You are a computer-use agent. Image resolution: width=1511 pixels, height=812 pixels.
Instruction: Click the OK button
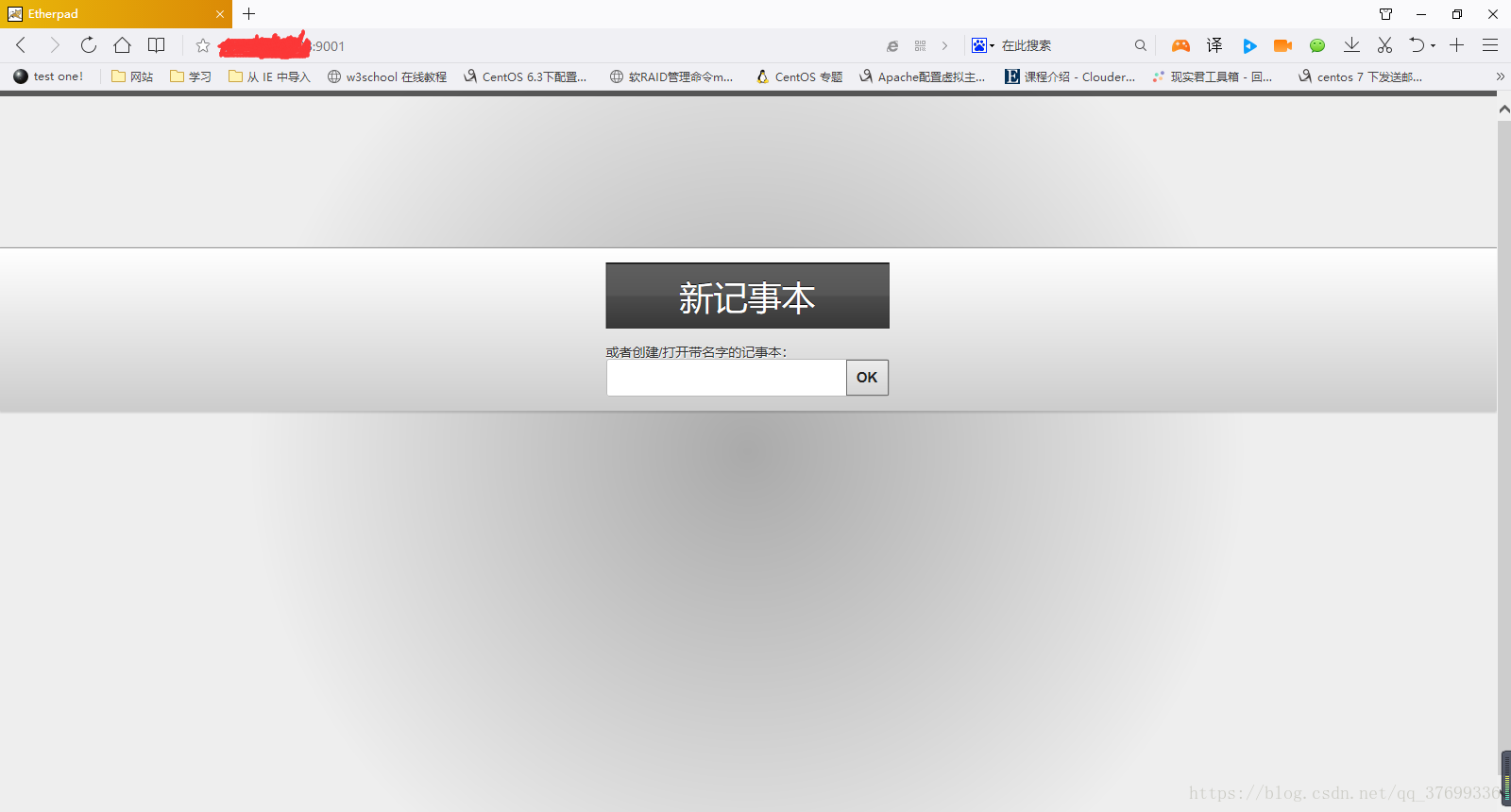[867, 378]
